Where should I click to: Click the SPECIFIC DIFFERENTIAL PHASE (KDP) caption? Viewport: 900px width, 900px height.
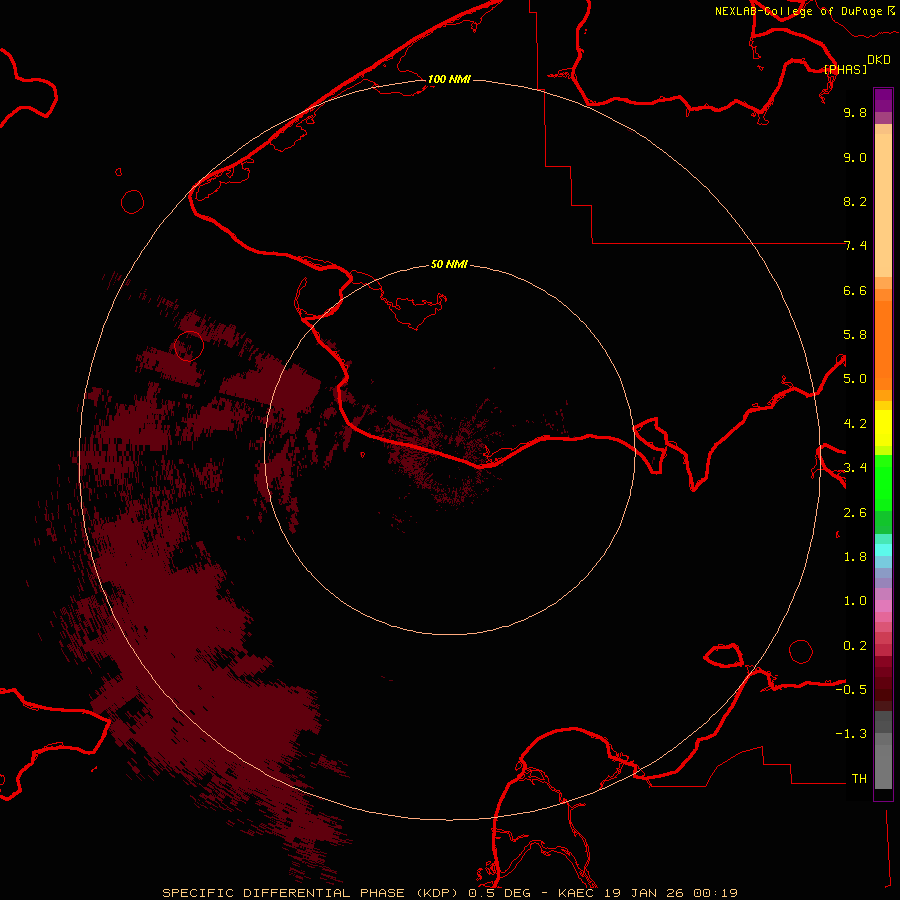click(x=311, y=893)
